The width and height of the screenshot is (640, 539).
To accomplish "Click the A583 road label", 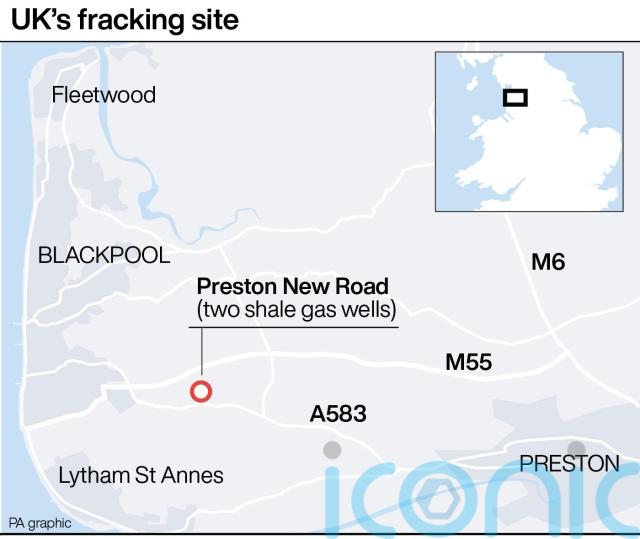I will click(338, 414).
